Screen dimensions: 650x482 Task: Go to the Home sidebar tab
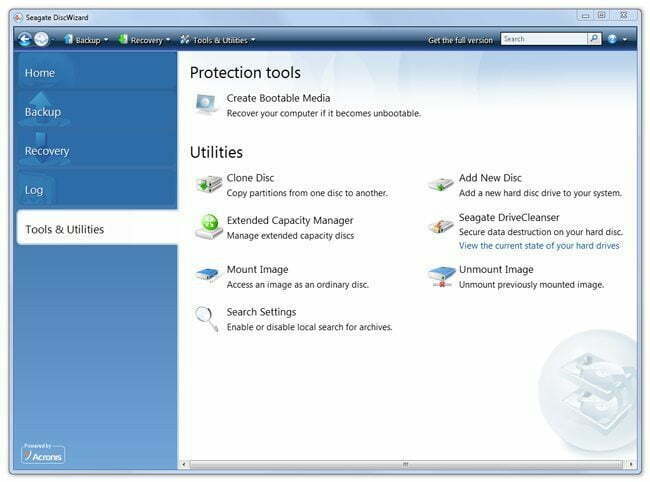pyautogui.click(x=97, y=73)
